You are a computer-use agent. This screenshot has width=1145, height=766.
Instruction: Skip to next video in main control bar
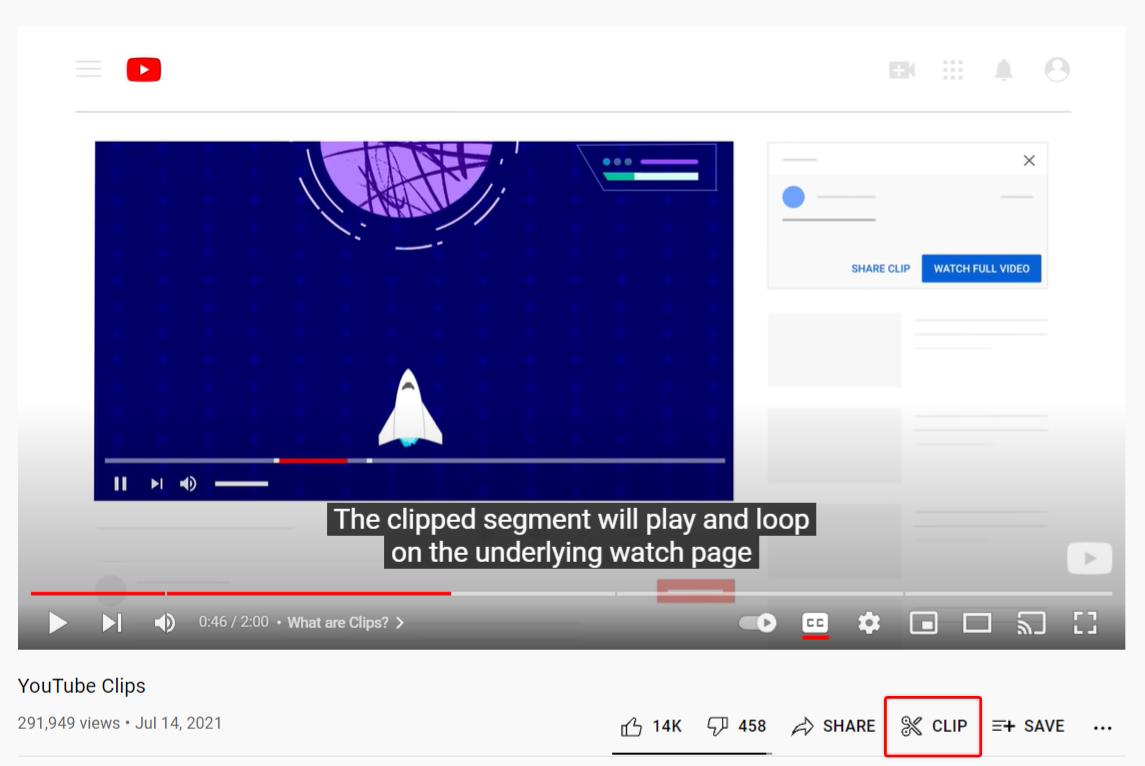click(112, 623)
